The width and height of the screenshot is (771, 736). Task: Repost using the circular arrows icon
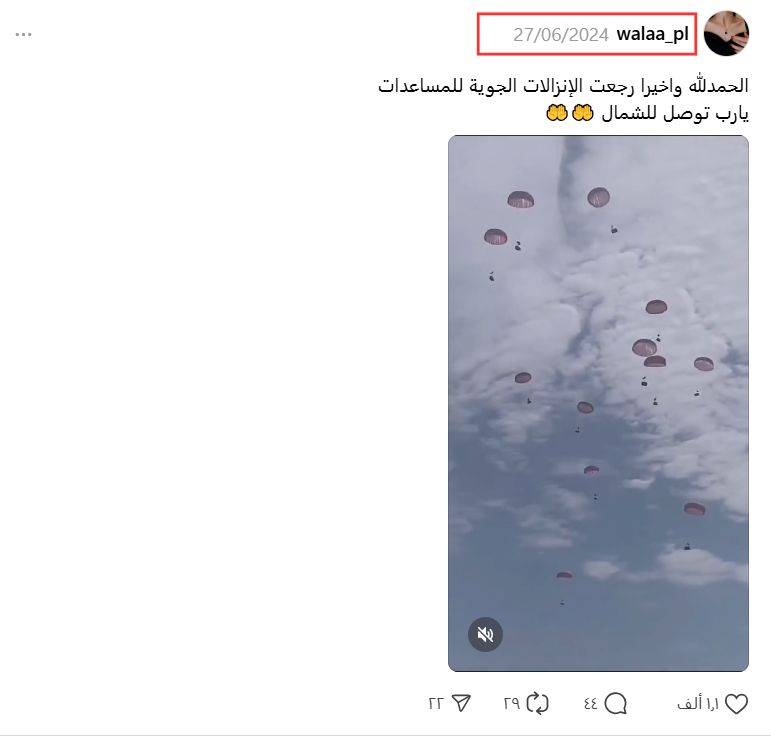pos(537,704)
